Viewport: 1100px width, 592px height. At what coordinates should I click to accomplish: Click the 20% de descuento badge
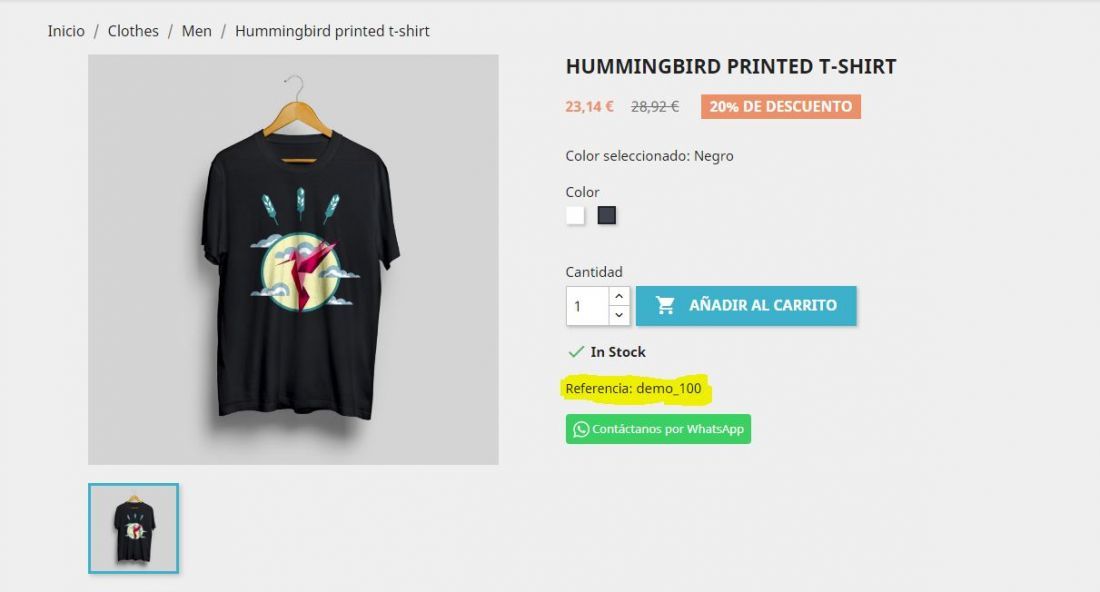(x=781, y=107)
